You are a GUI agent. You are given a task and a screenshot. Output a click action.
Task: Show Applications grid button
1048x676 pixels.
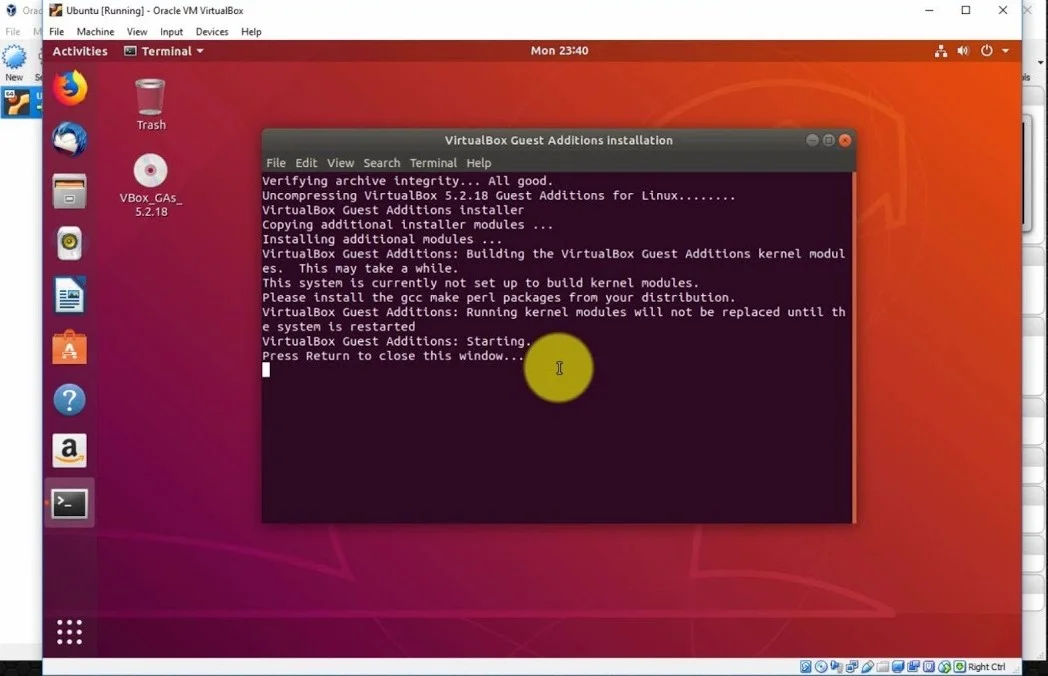[x=70, y=632]
